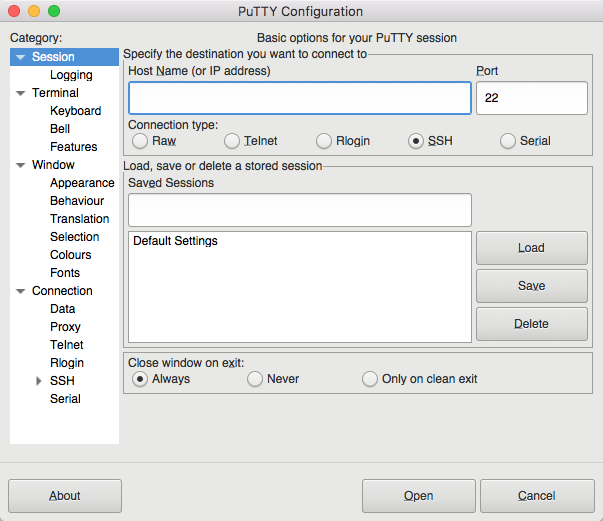Select the Proxy category item

pos(65,327)
